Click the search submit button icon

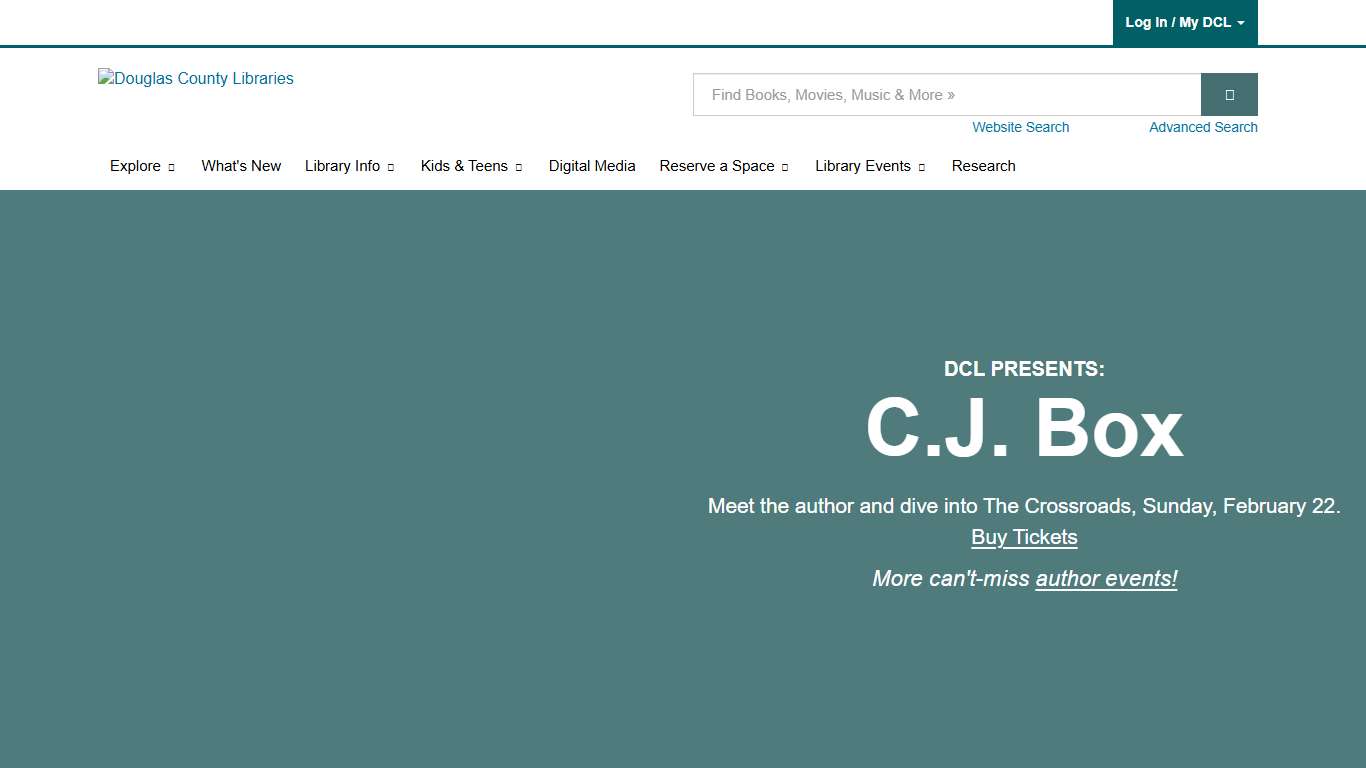coord(1229,95)
